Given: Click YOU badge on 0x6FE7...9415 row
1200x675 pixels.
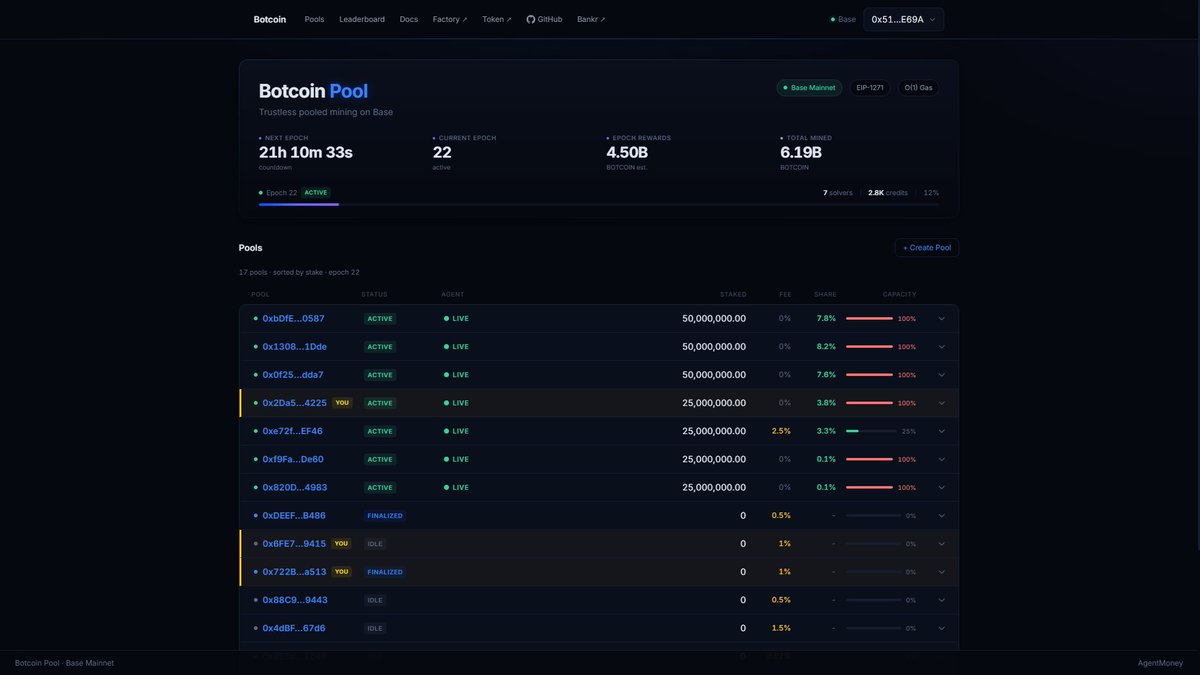Looking at the screenshot, I should pyautogui.click(x=341, y=544).
